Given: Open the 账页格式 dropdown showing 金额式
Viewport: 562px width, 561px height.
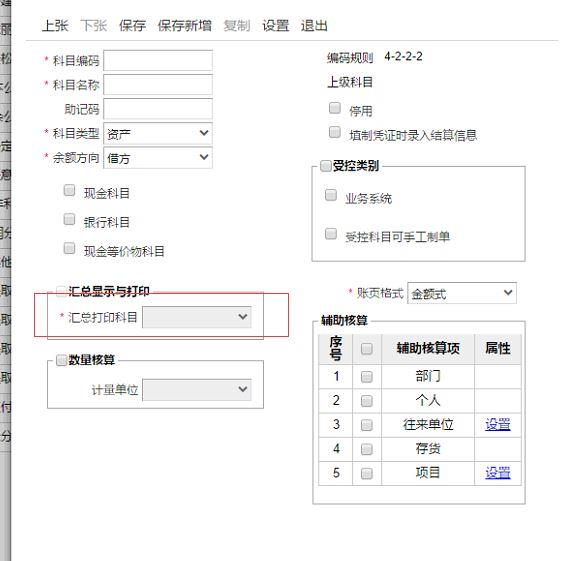Looking at the screenshot, I should [x=462, y=293].
